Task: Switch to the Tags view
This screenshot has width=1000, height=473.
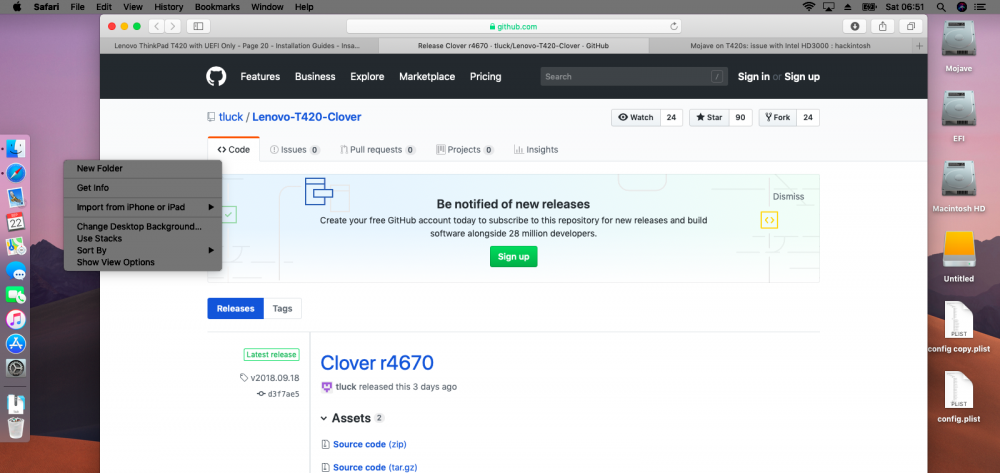Action: point(283,309)
